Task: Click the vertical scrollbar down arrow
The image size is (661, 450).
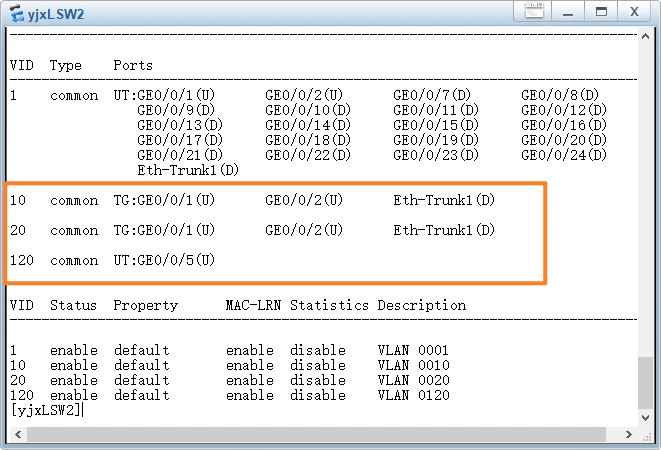Action: tap(645, 419)
